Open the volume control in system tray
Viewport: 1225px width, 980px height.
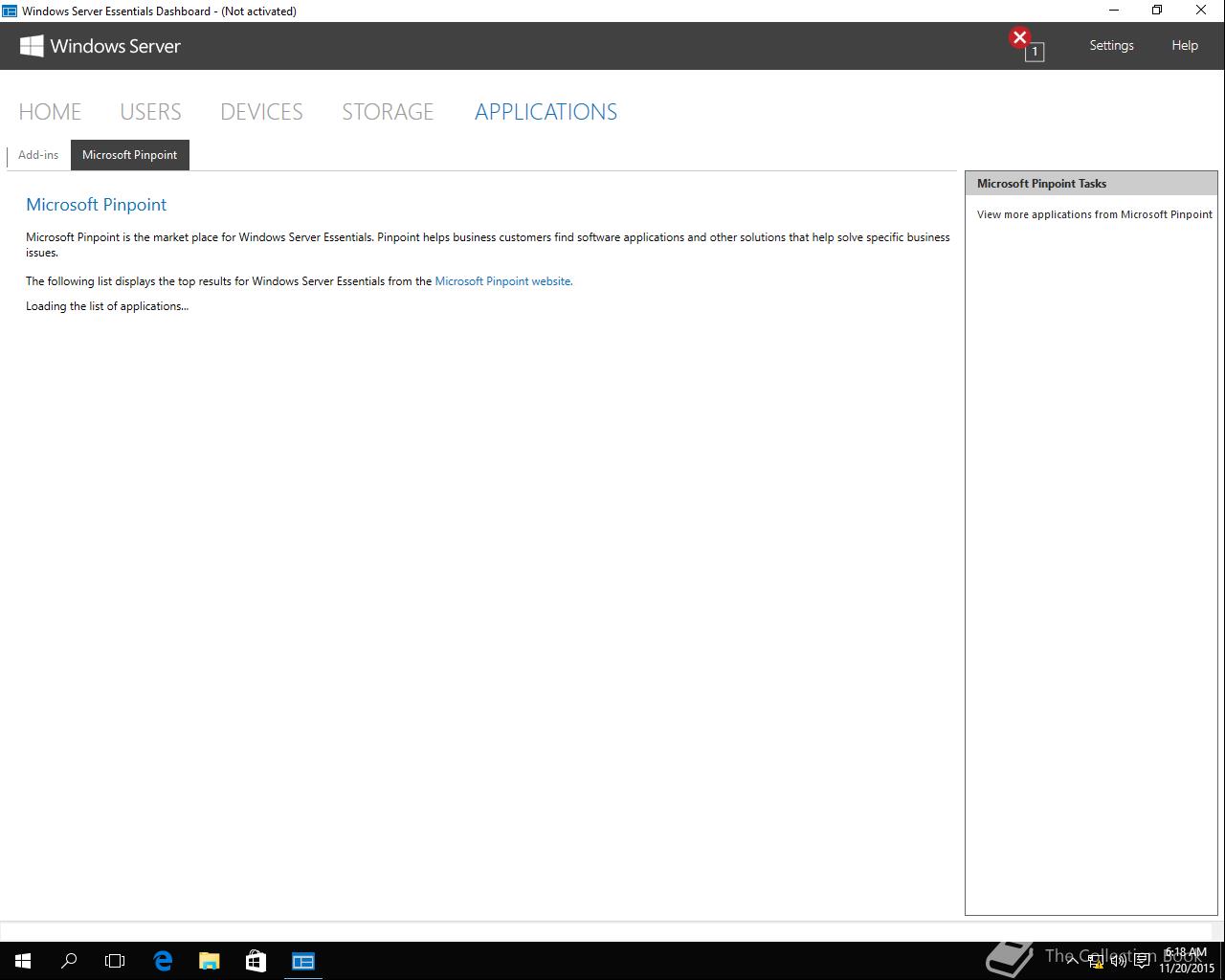[1118, 961]
